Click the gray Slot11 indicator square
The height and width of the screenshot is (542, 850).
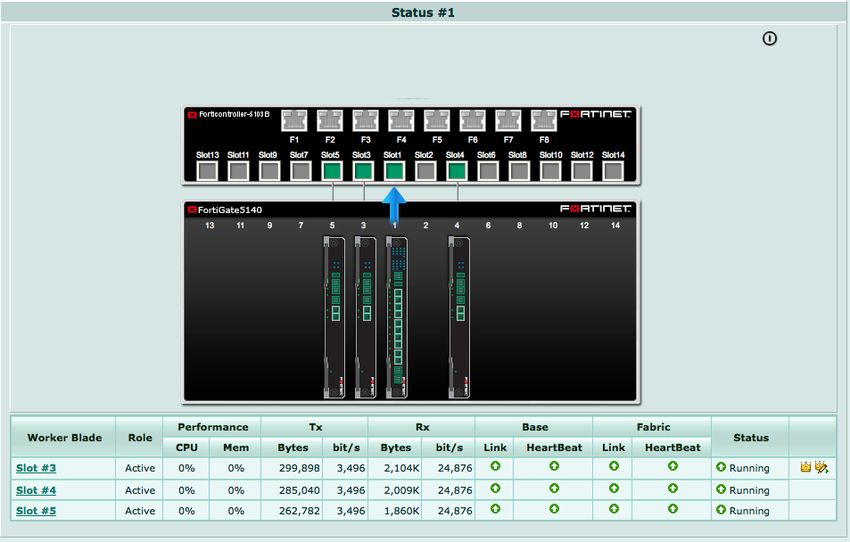coord(238,171)
